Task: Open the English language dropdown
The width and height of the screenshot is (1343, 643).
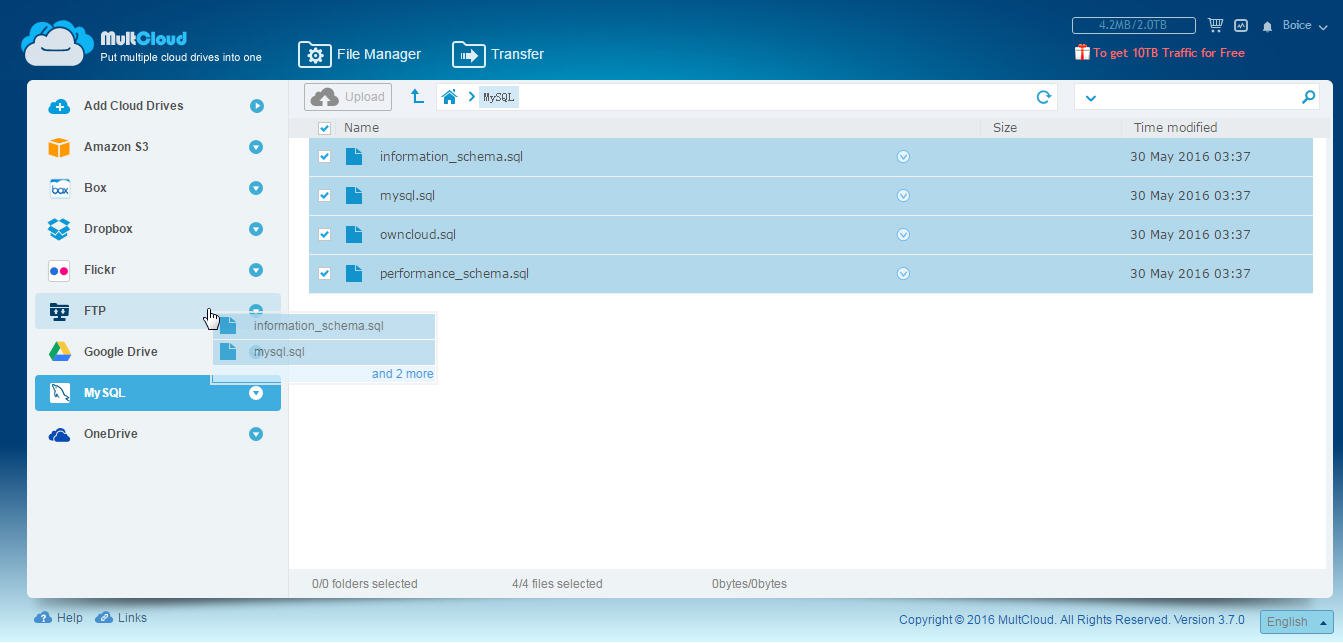Action: point(1296,621)
